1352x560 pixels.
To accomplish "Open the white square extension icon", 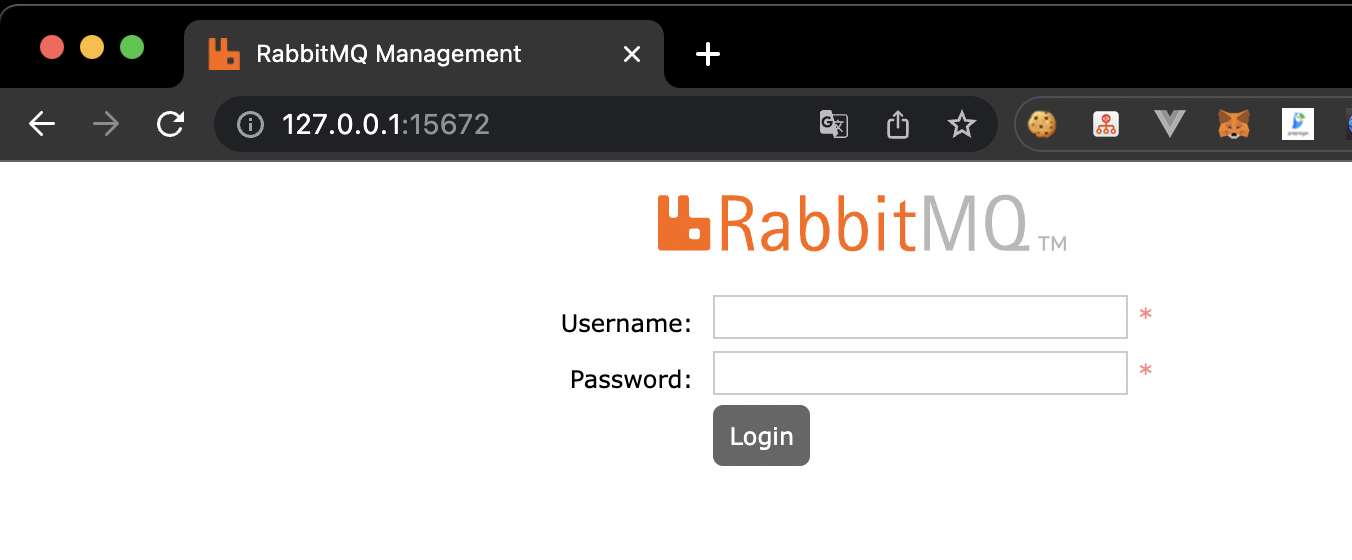I will (x=1298, y=124).
